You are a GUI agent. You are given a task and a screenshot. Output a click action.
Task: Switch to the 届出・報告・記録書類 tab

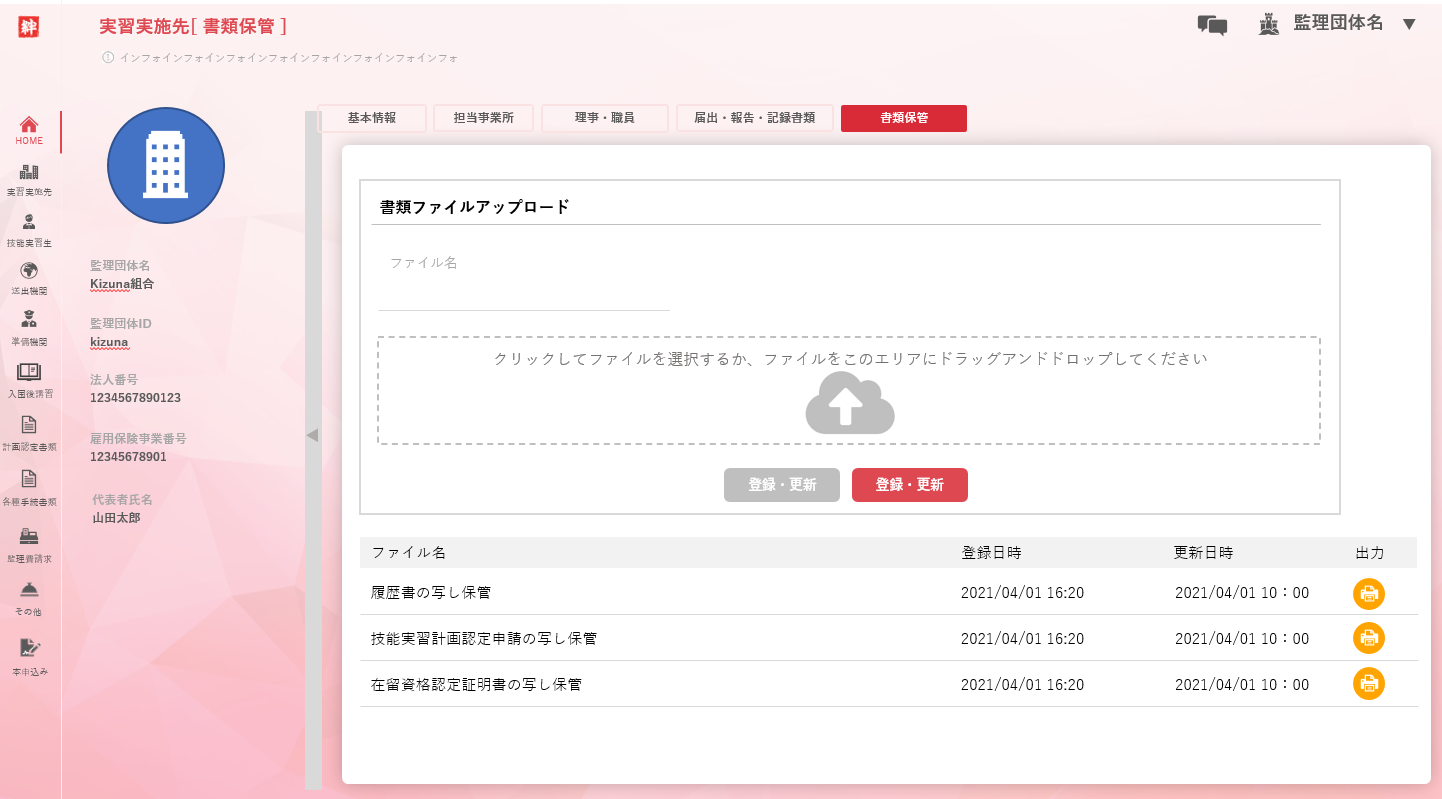click(x=754, y=118)
